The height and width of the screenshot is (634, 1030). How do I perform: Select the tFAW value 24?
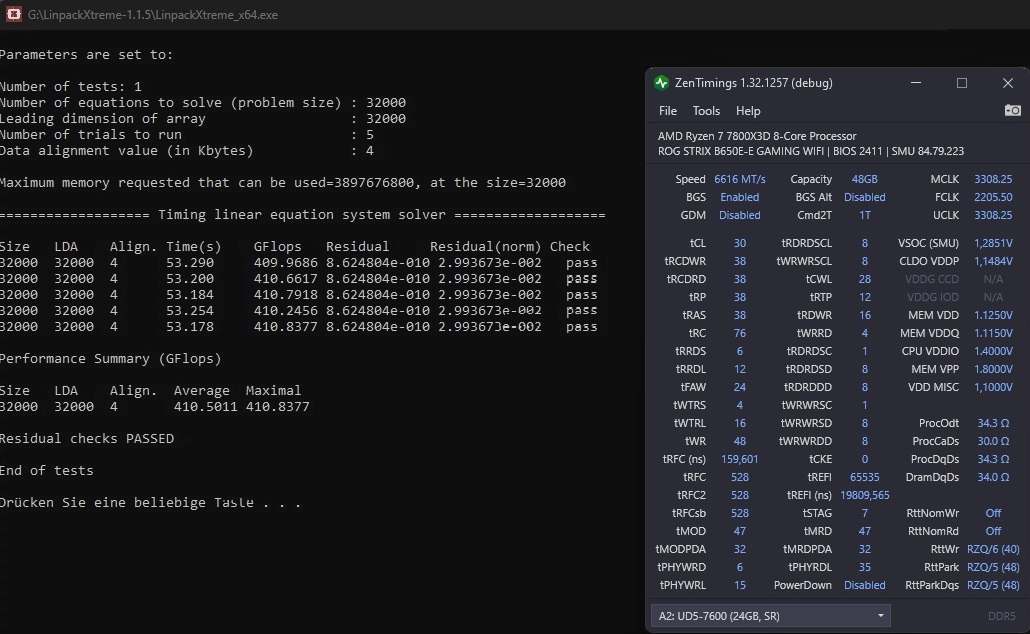[x=740, y=387]
